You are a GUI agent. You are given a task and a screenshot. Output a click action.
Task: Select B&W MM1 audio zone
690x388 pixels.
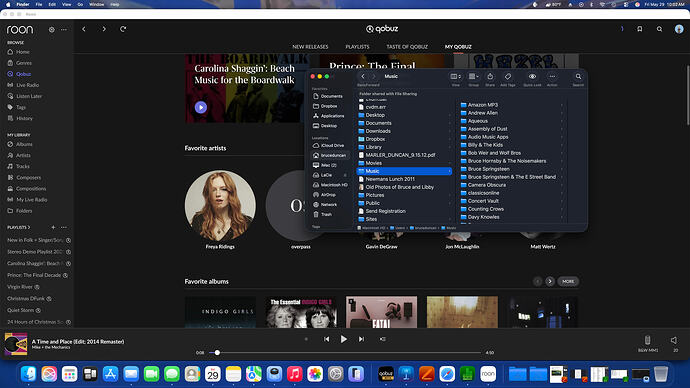(647, 343)
